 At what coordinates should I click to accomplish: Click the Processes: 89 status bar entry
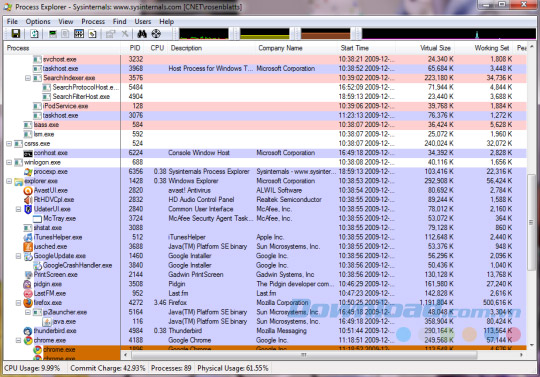171,368
